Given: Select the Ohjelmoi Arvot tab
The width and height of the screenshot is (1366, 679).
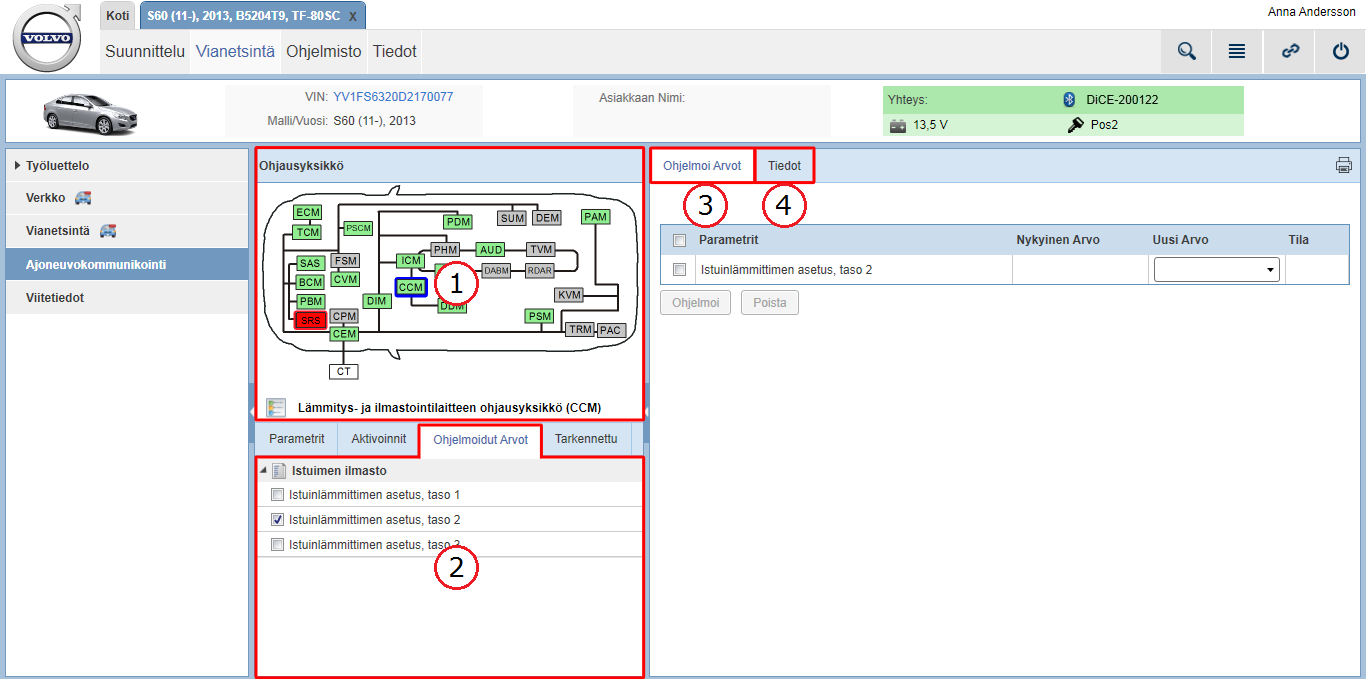Looking at the screenshot, I should tap(702, 166).
